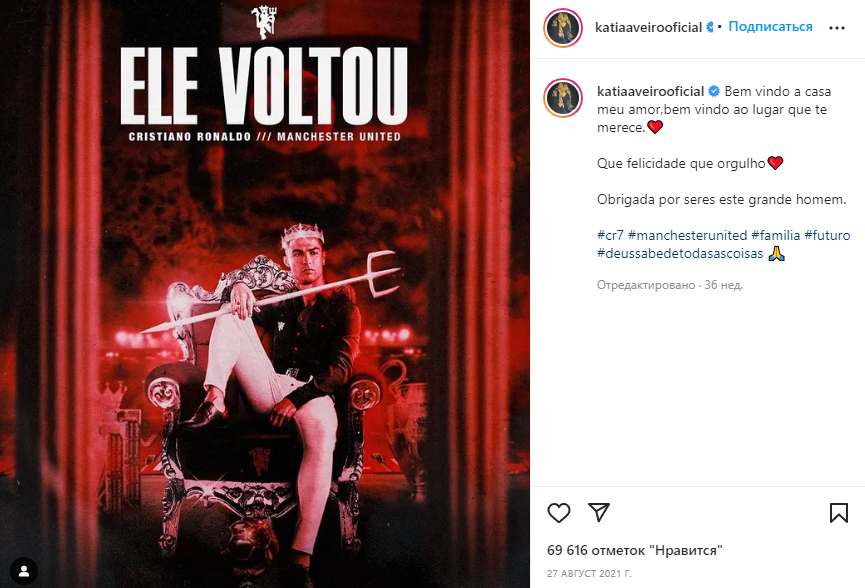865x588 pixels.
Task: Open the #cr7 hashtag
Action: [x=610, y=236]
